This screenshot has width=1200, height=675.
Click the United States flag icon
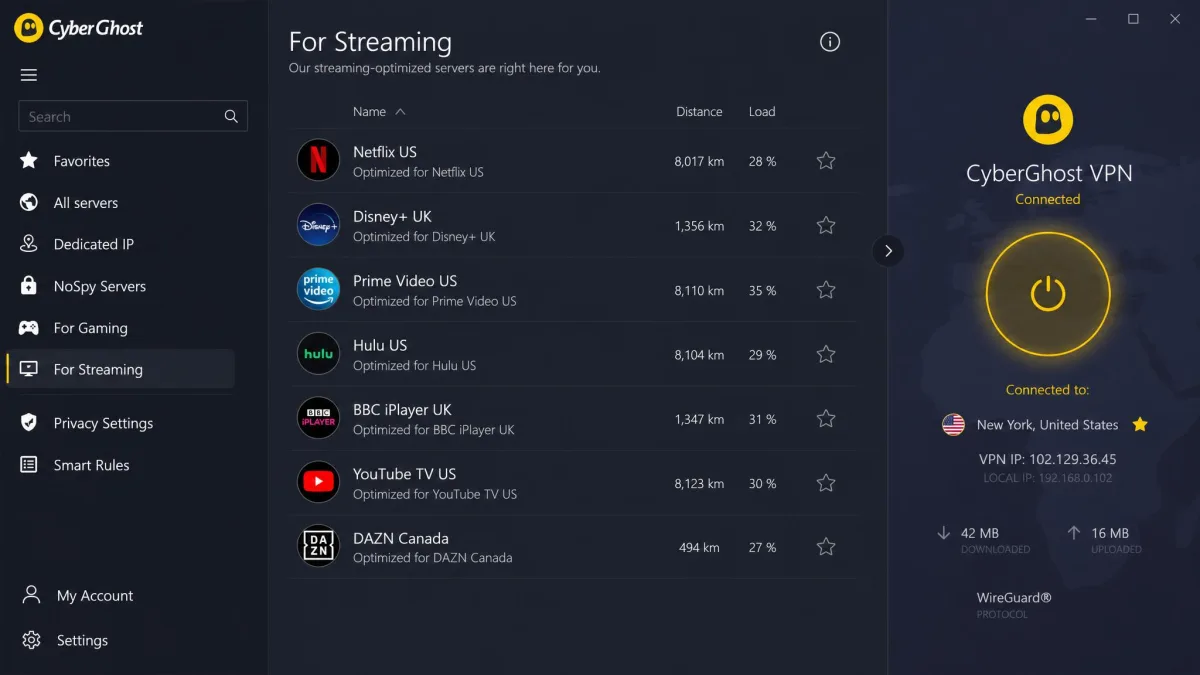click(x=953, y=425)
